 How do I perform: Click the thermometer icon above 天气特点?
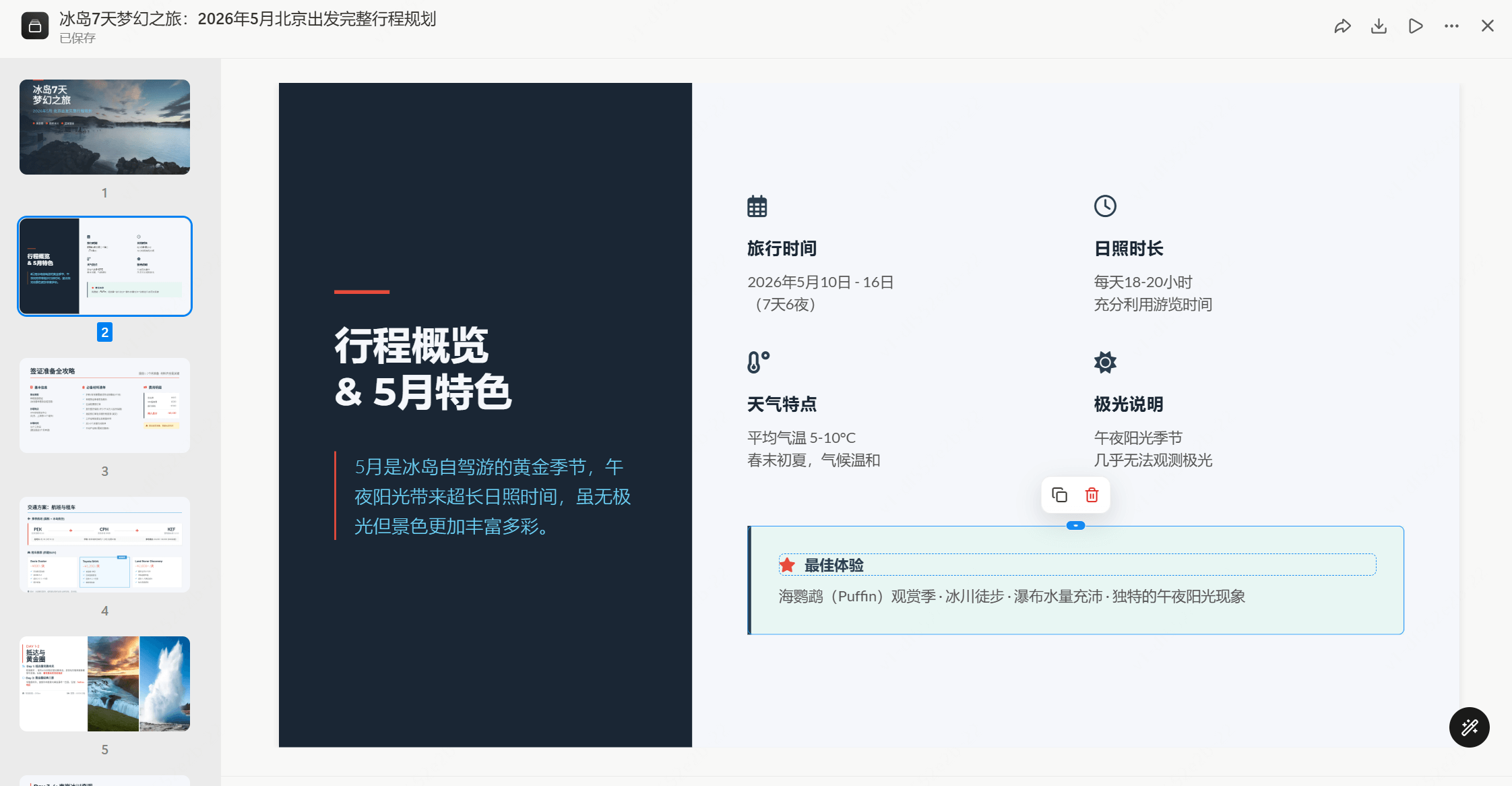pos(757,362)
